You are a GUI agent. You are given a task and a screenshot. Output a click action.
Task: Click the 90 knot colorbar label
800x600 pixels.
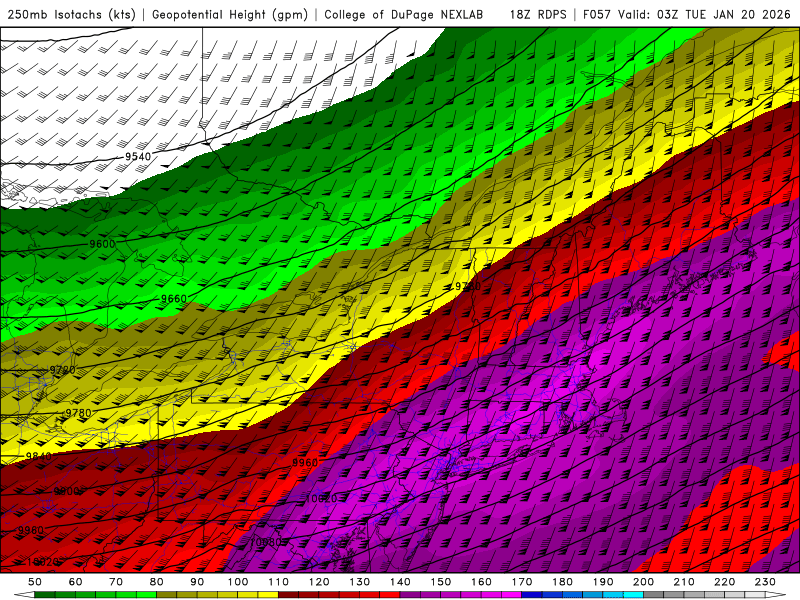click(x=197, y=582)
